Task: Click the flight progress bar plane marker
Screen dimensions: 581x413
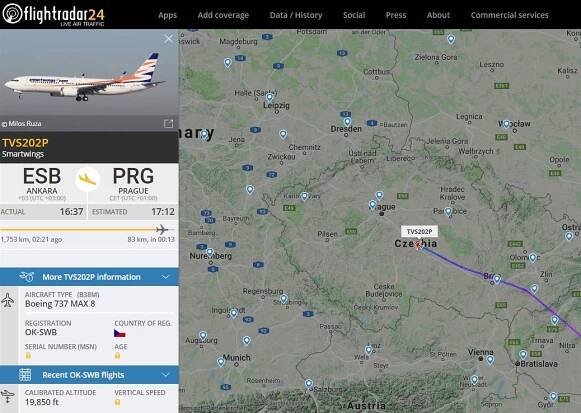Action: click(162, 230)
